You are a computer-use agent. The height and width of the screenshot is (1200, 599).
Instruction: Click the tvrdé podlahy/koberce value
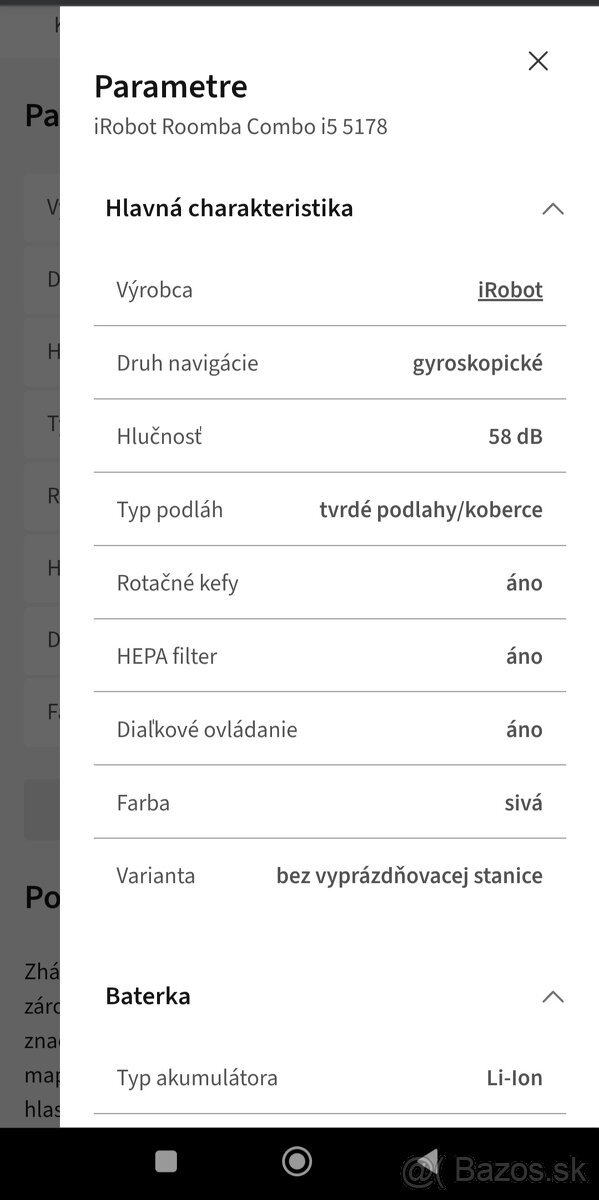click(x=431, y=509)
